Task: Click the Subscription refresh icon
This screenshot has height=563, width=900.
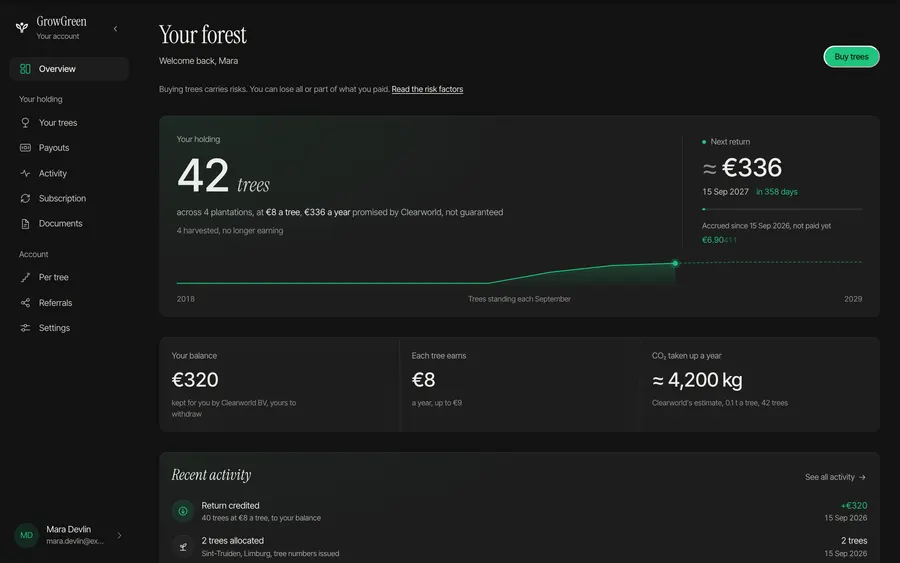Action: (25, 199)
